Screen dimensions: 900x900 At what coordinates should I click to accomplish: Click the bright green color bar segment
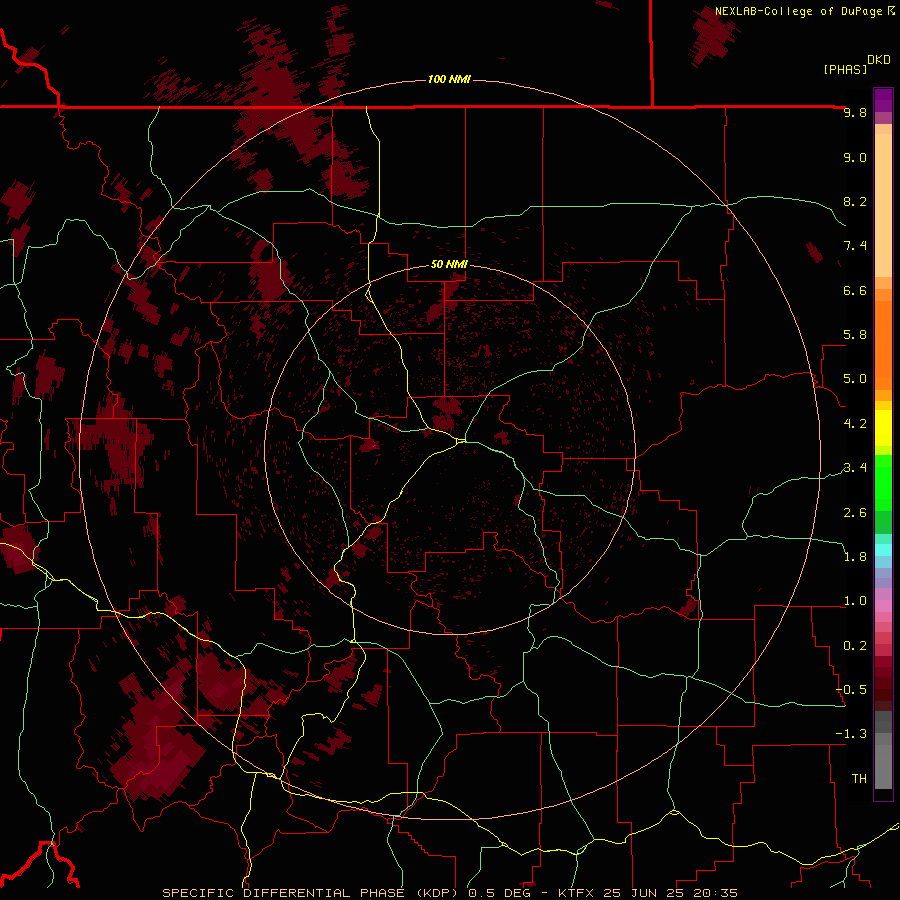tap(883, 482)
